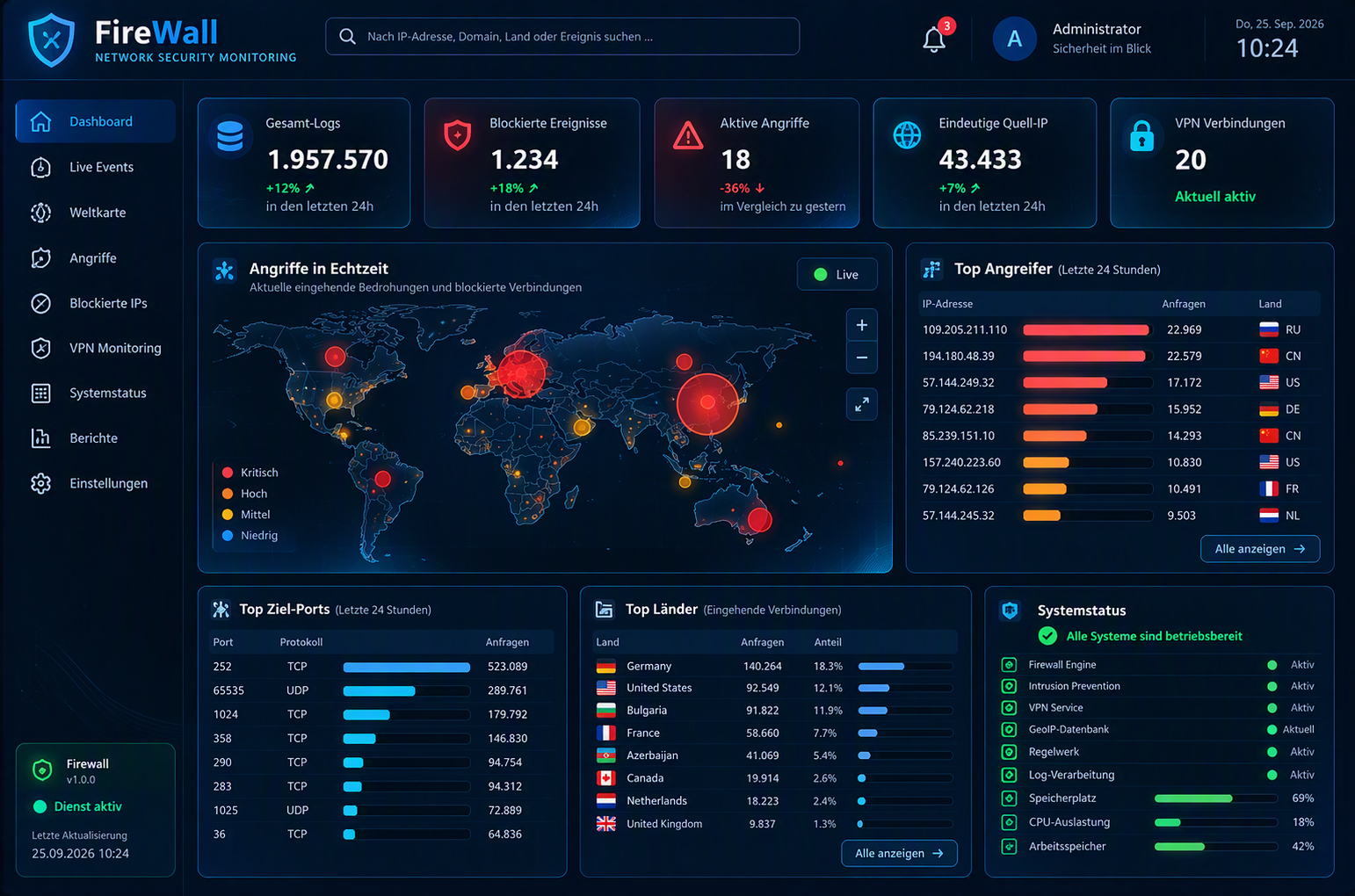Image resolution: width=1355 pixels, height=896 pixels.
Task: Click the Berichte chart icon
Action: pyautogui.click(x=40, y=437)
